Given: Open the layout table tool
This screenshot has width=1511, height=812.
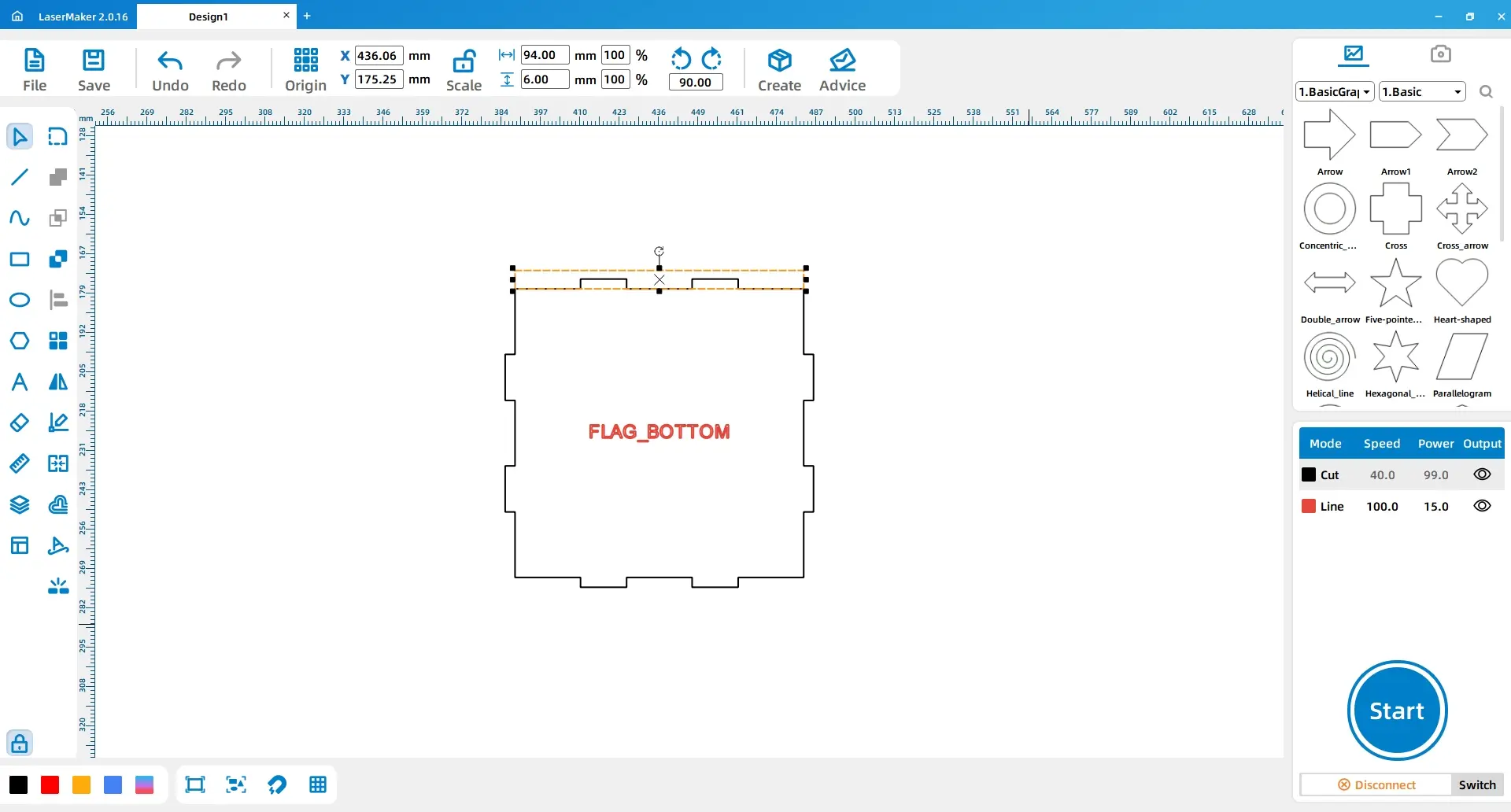Looking at the screenshot, I should coord(20,545).
